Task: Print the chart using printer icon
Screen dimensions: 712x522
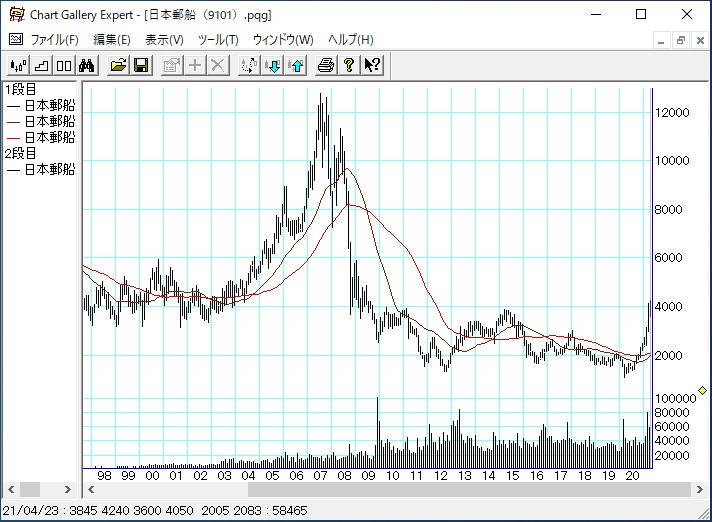Action: (x=325, y=66)
